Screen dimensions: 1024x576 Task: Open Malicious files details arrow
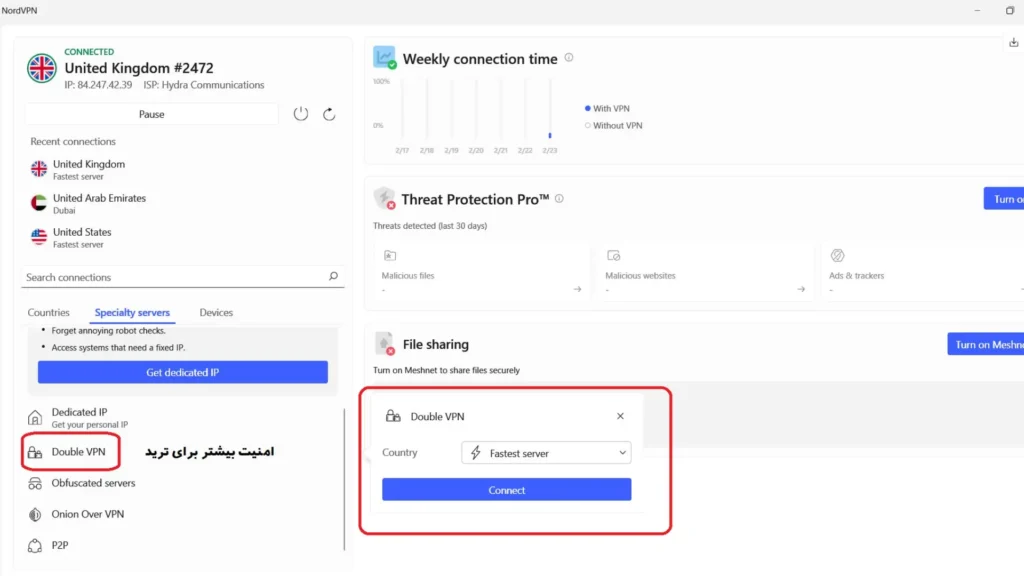[577, 289]
